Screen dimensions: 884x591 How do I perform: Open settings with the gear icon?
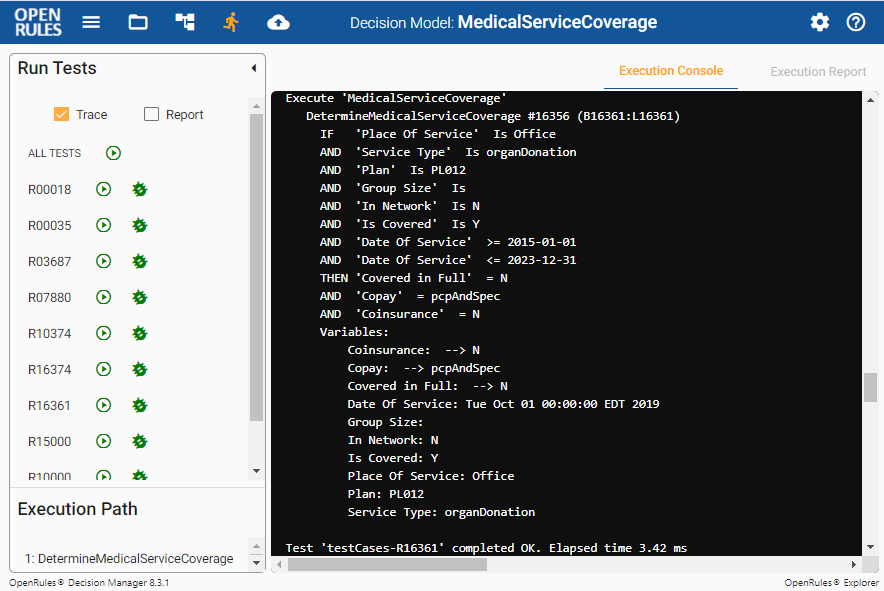(820, 22)
